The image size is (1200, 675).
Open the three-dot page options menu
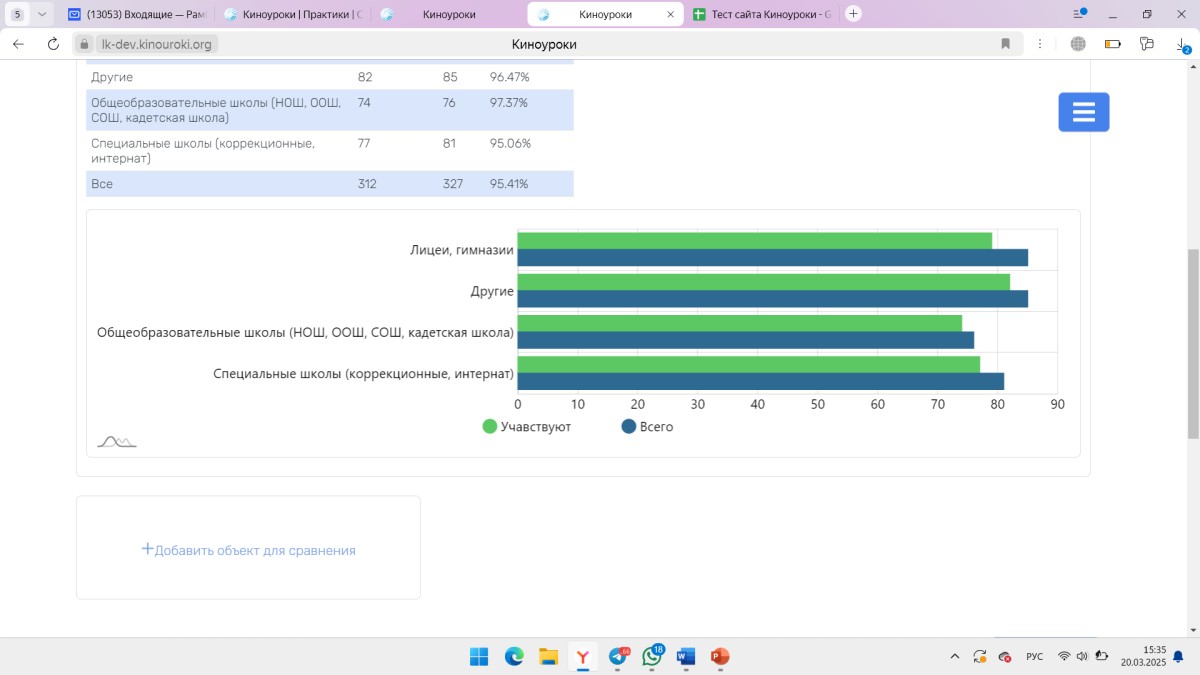coord(1040,44)
